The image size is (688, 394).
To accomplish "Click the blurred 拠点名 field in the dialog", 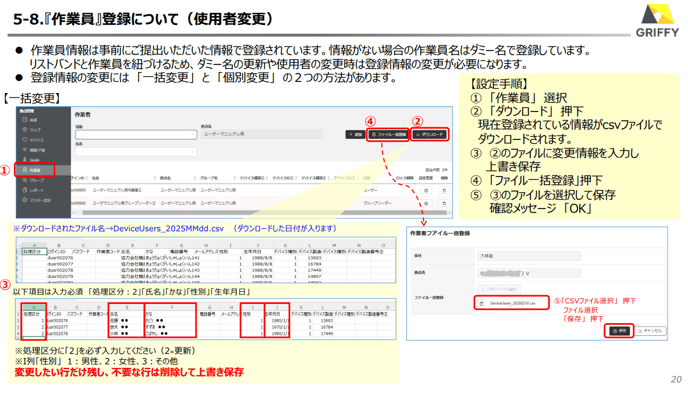I will tap(529, 273).
